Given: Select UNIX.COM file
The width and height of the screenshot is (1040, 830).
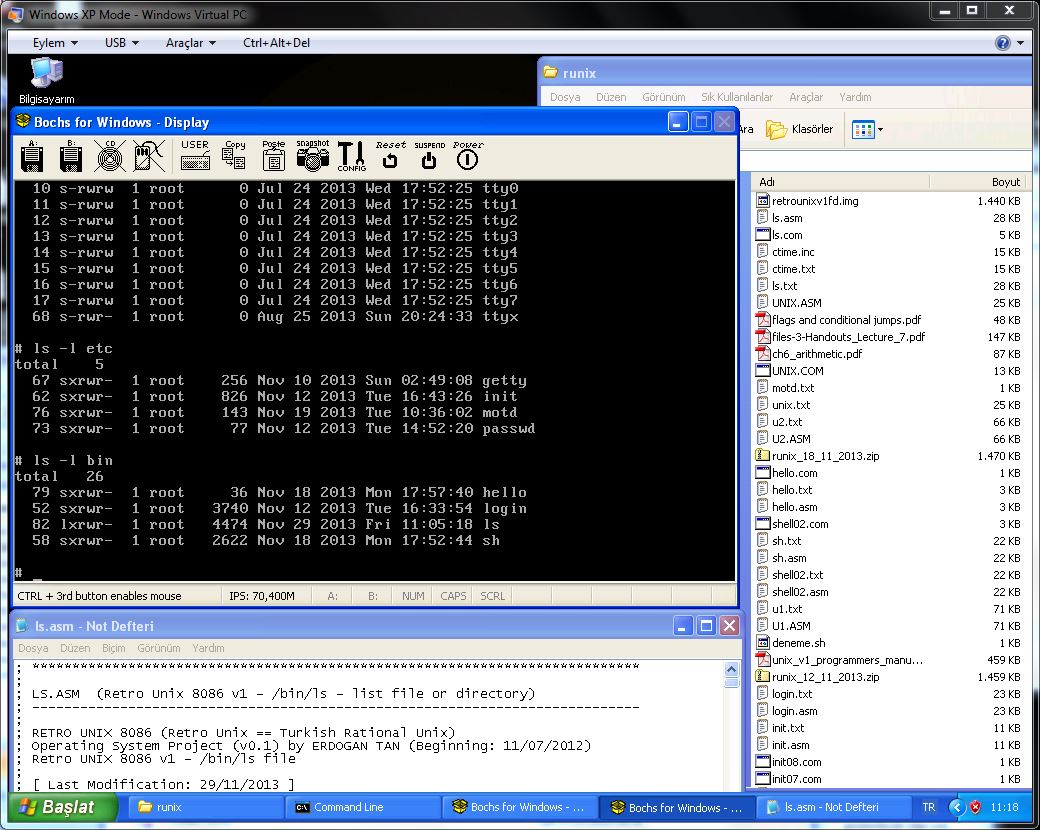Looking at the screenshot, I should click(x=790, y=371).
